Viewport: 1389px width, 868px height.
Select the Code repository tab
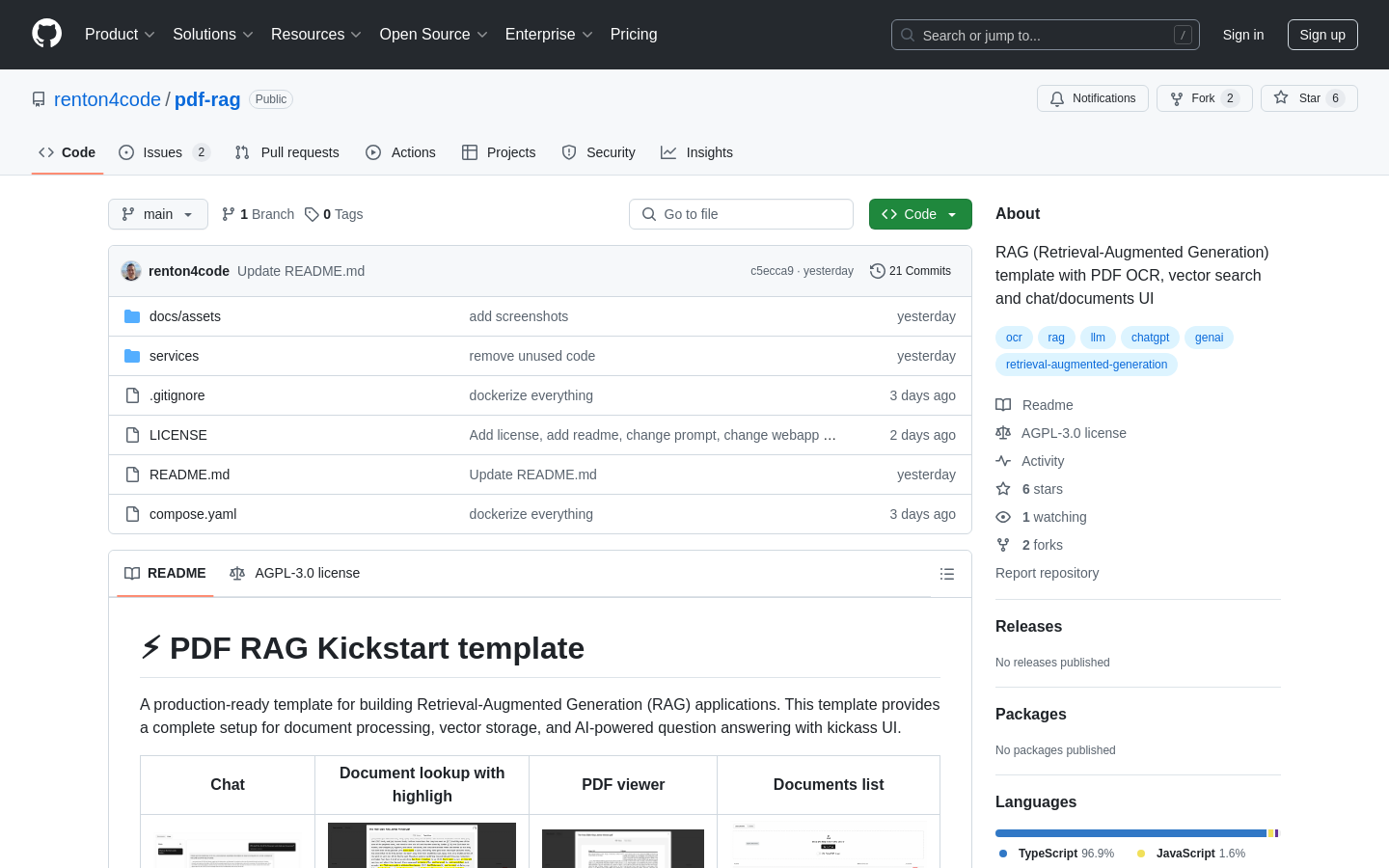tap(68, 152)
